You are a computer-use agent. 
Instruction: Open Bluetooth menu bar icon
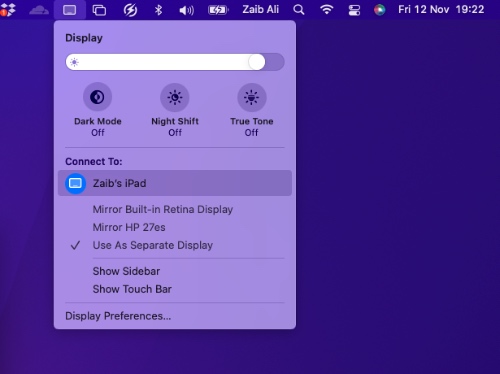pos(158,10)
